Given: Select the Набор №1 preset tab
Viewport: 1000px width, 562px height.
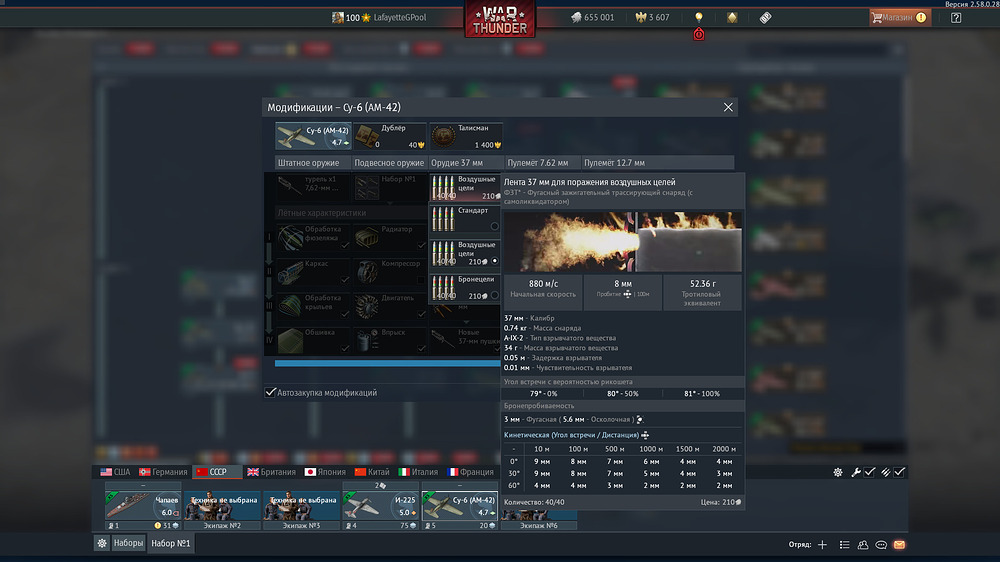Looking at the screenshot, I should [x=171, y=543].
